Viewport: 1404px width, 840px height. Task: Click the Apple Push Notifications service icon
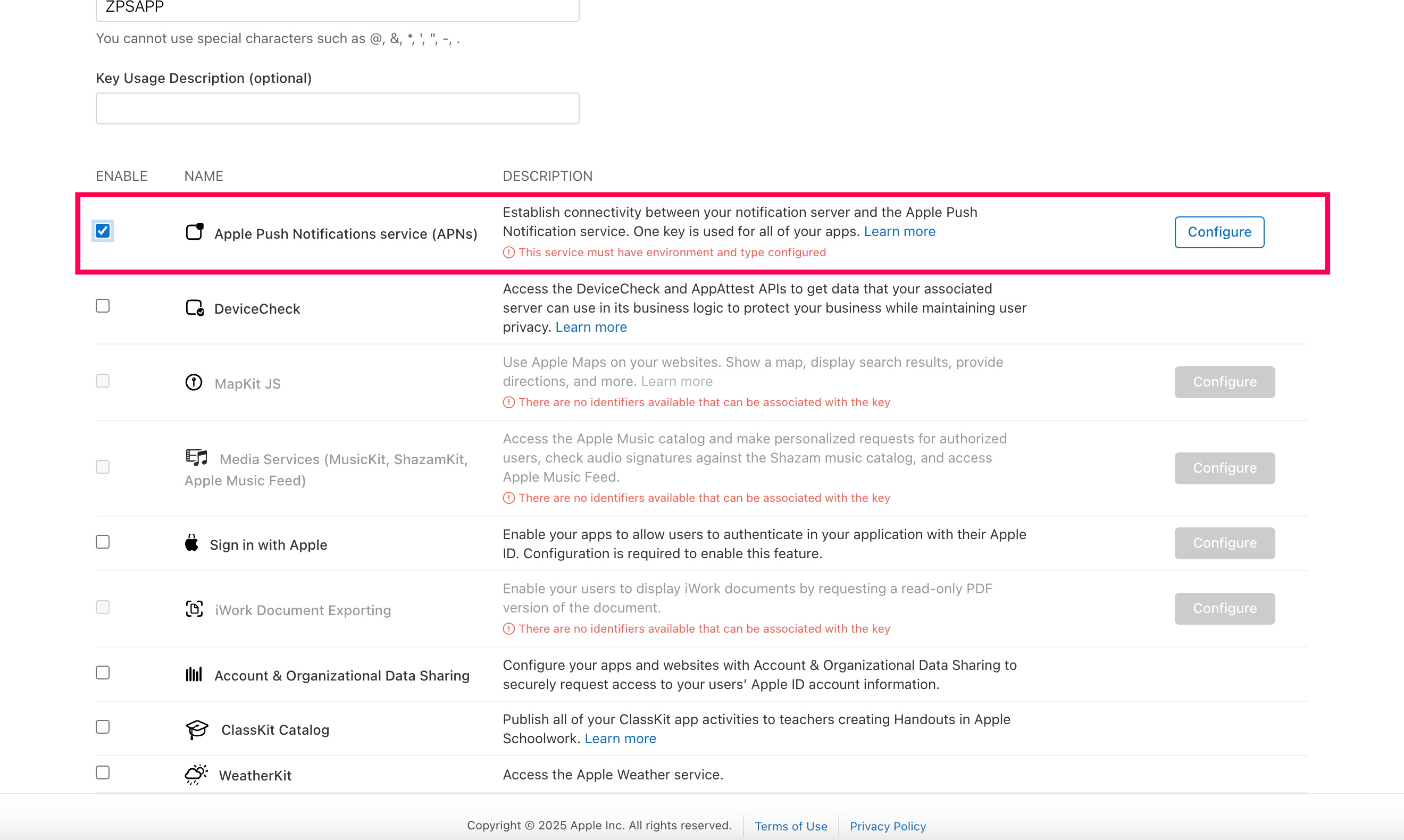pyautogui.click(x=195, y=231)
